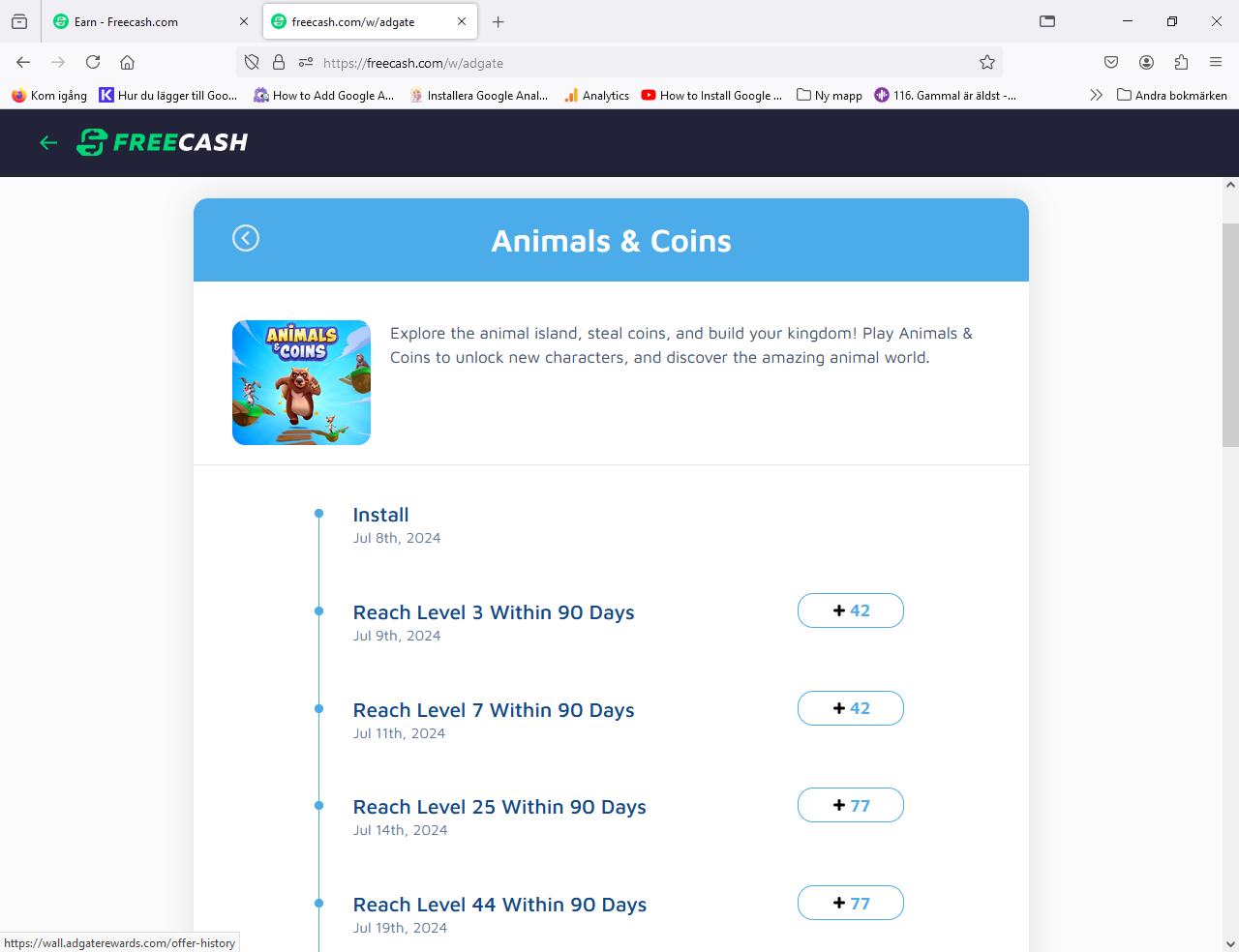Click the page scrollbar down arrow
The image size is (1239, 952).
[x=1230, y=944]
